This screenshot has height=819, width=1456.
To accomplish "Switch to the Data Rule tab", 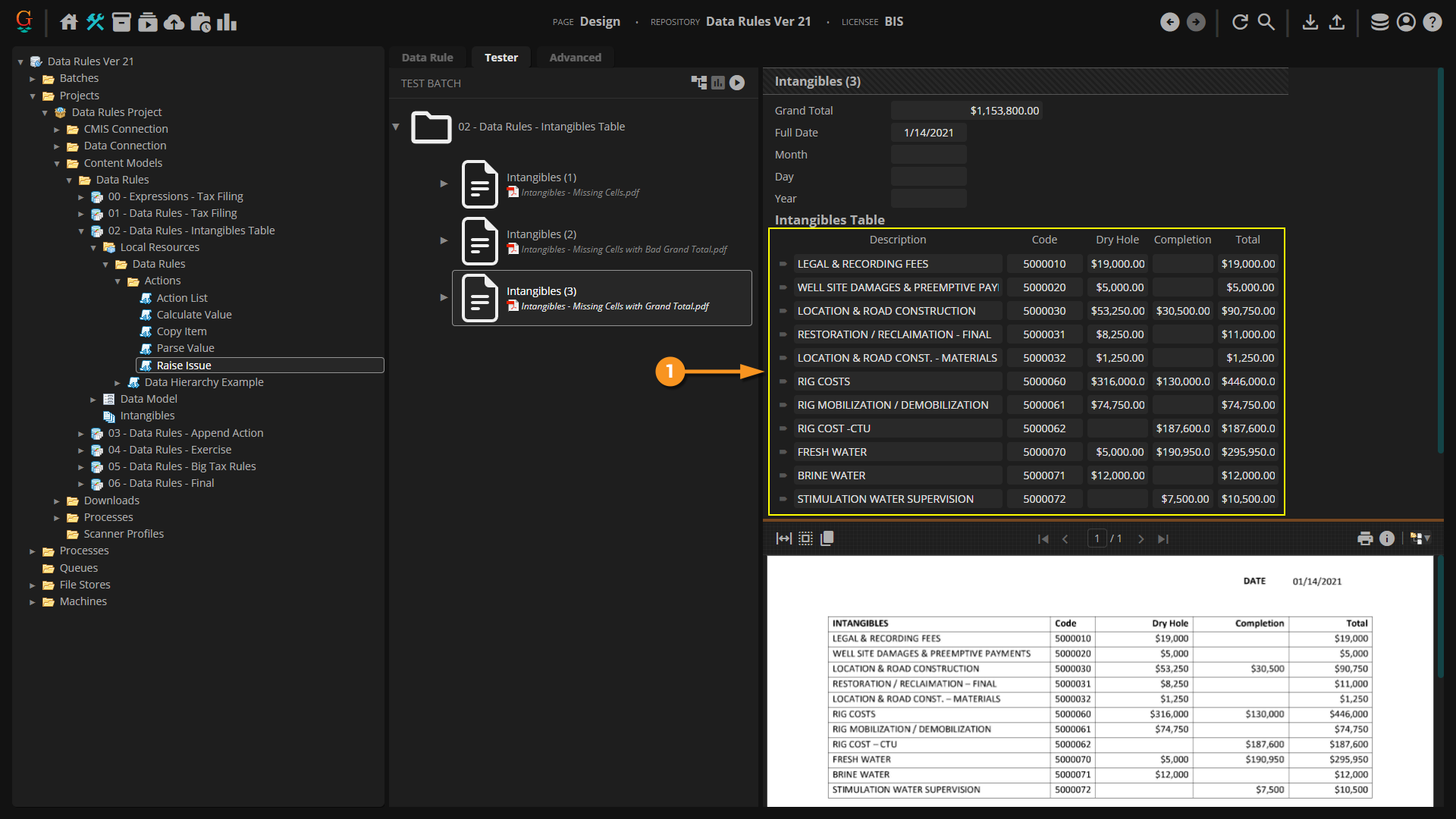I will click(427, 58).
